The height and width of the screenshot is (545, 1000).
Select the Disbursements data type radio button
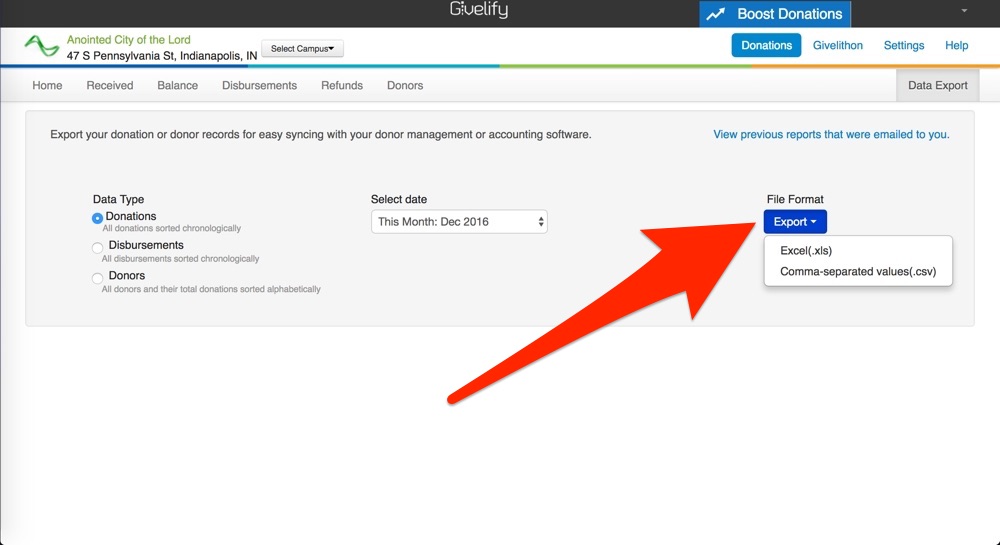click(x=97, y=247)
